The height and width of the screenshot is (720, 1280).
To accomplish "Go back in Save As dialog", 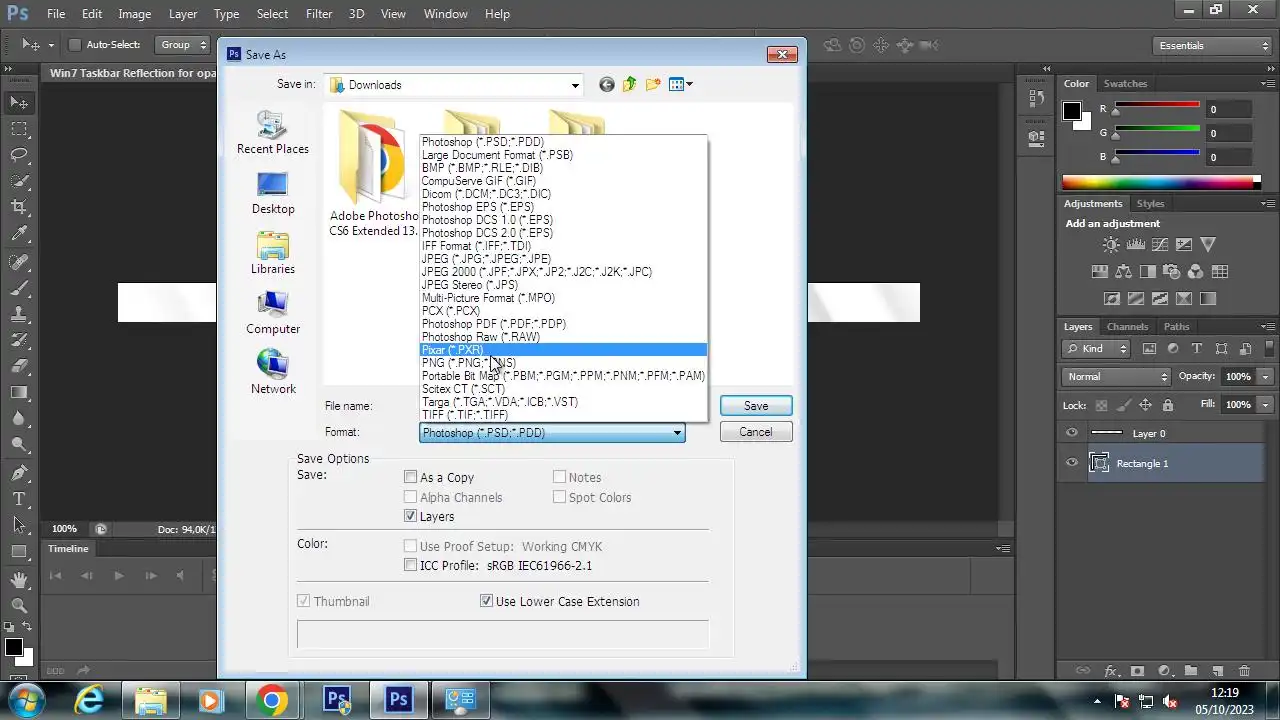I will [606, 85].
